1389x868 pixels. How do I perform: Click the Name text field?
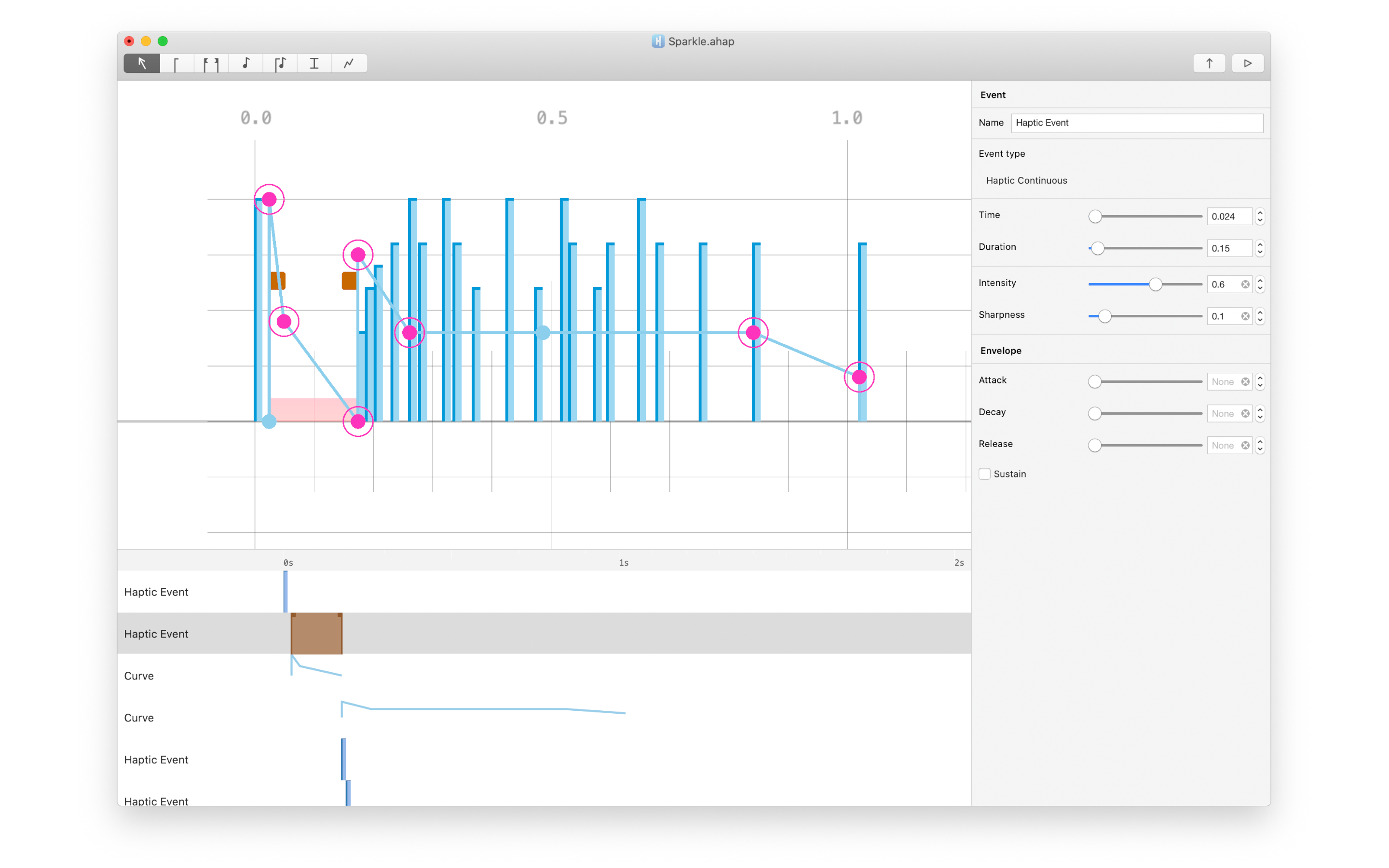[x=1136, y=123]
